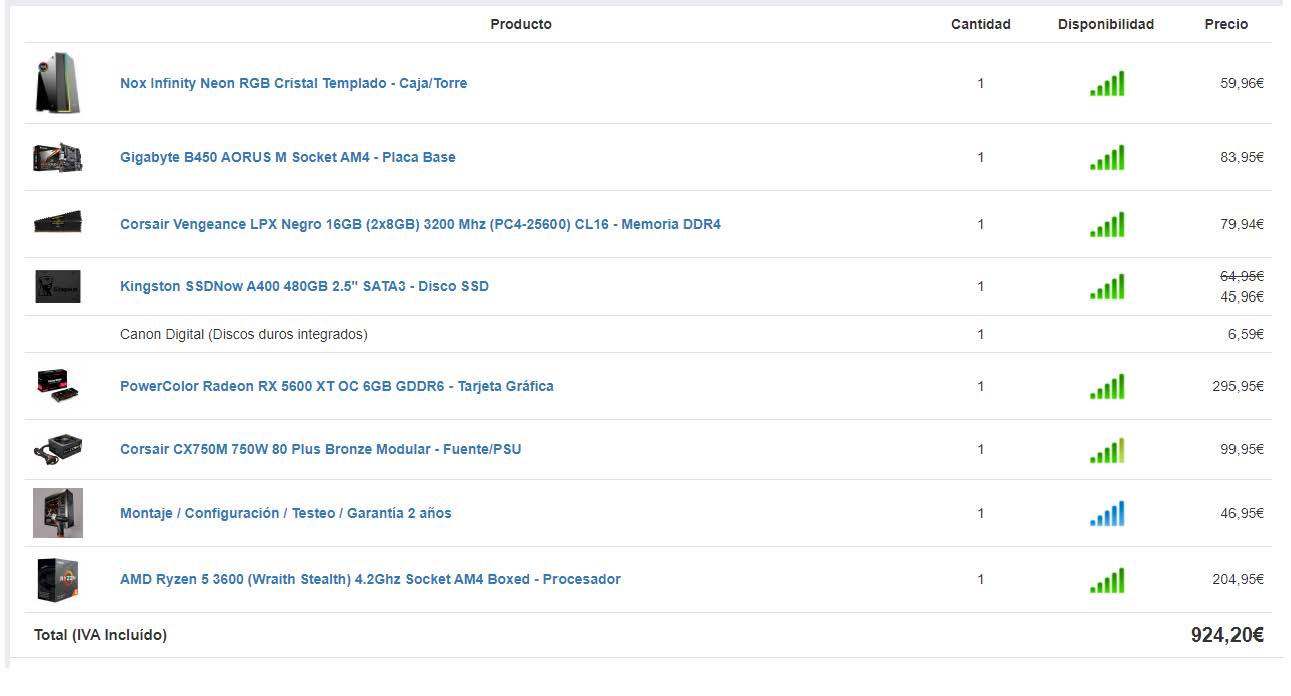Screen dimensions: 1291x696
Task: Open the Nox Infinity Neon RGB product link
Action: click(x=293, y=83)
